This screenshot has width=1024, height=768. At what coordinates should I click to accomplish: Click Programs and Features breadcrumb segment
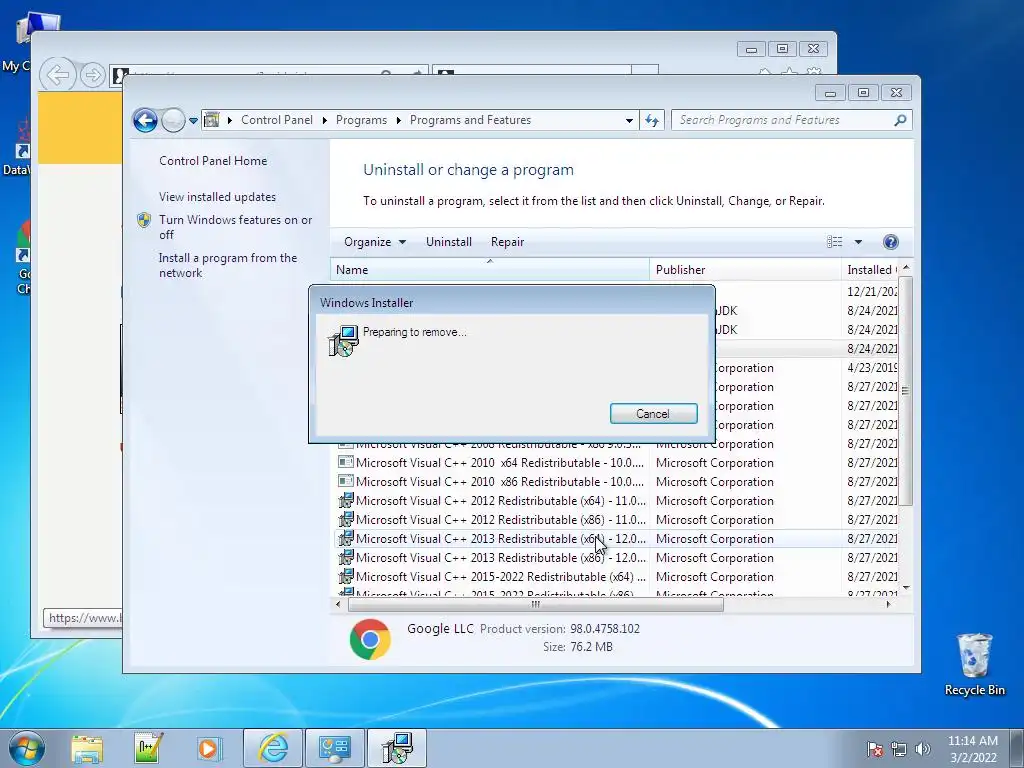(x=470, y=120)
